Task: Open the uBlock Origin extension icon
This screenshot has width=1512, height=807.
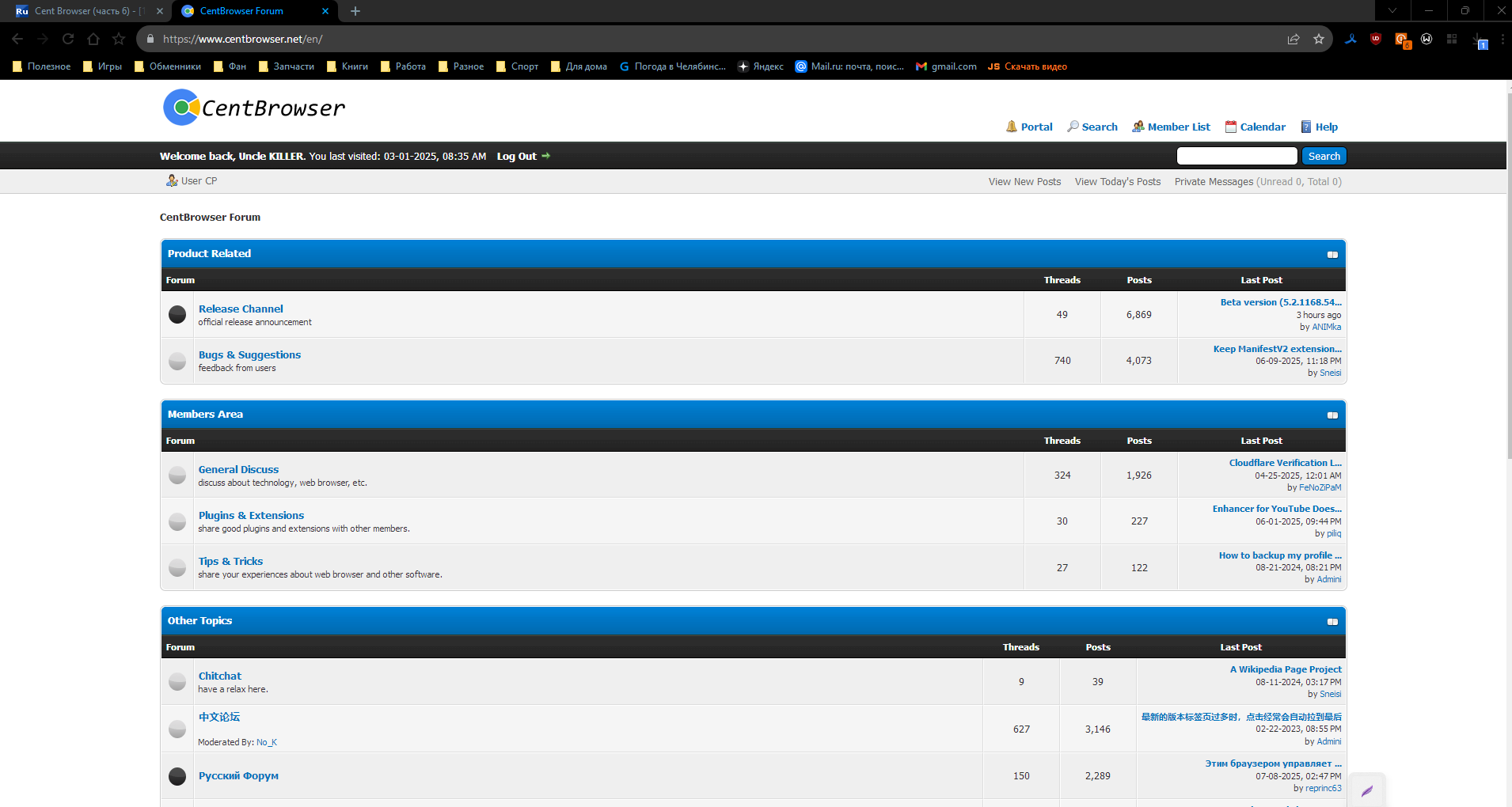Action: tap(1376, 39)
